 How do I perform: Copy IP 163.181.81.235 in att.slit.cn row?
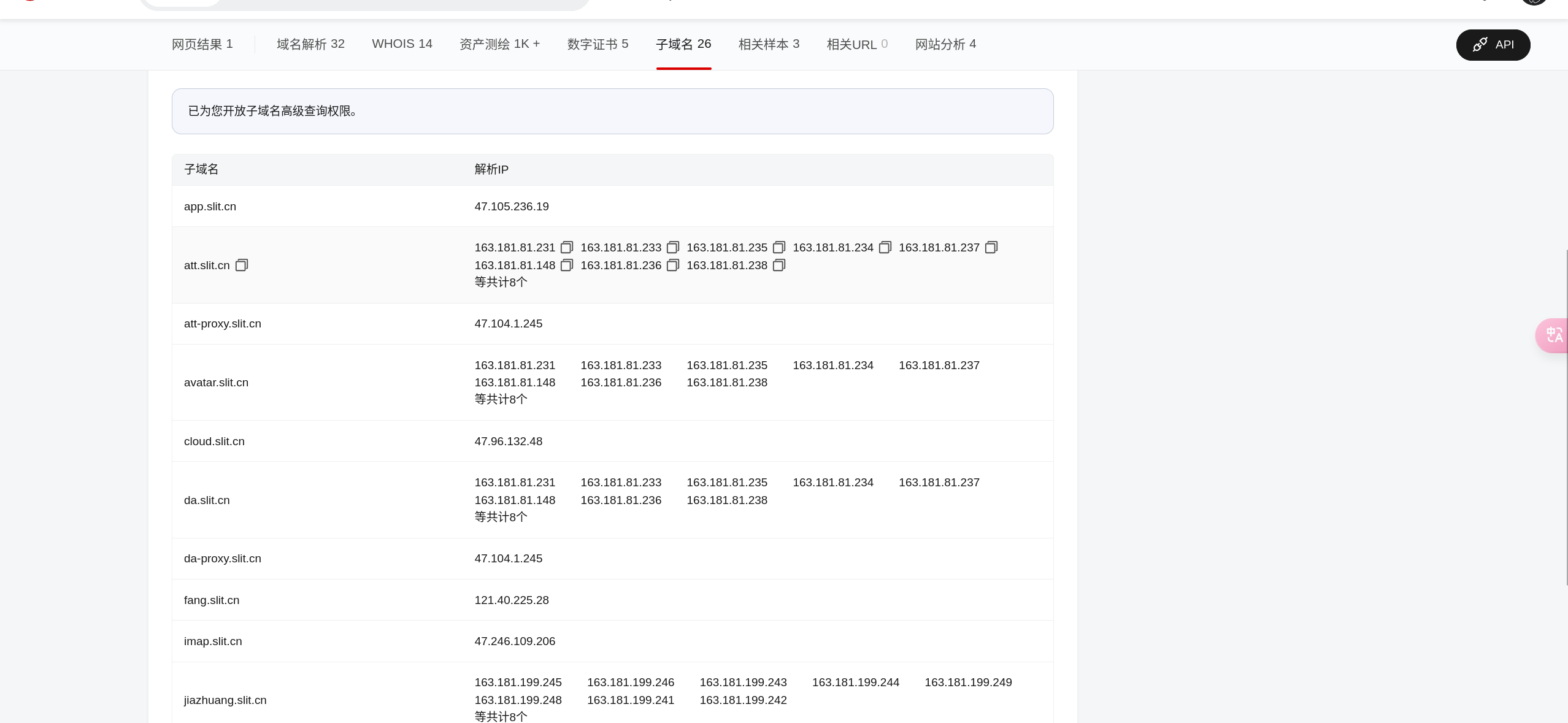779,247
